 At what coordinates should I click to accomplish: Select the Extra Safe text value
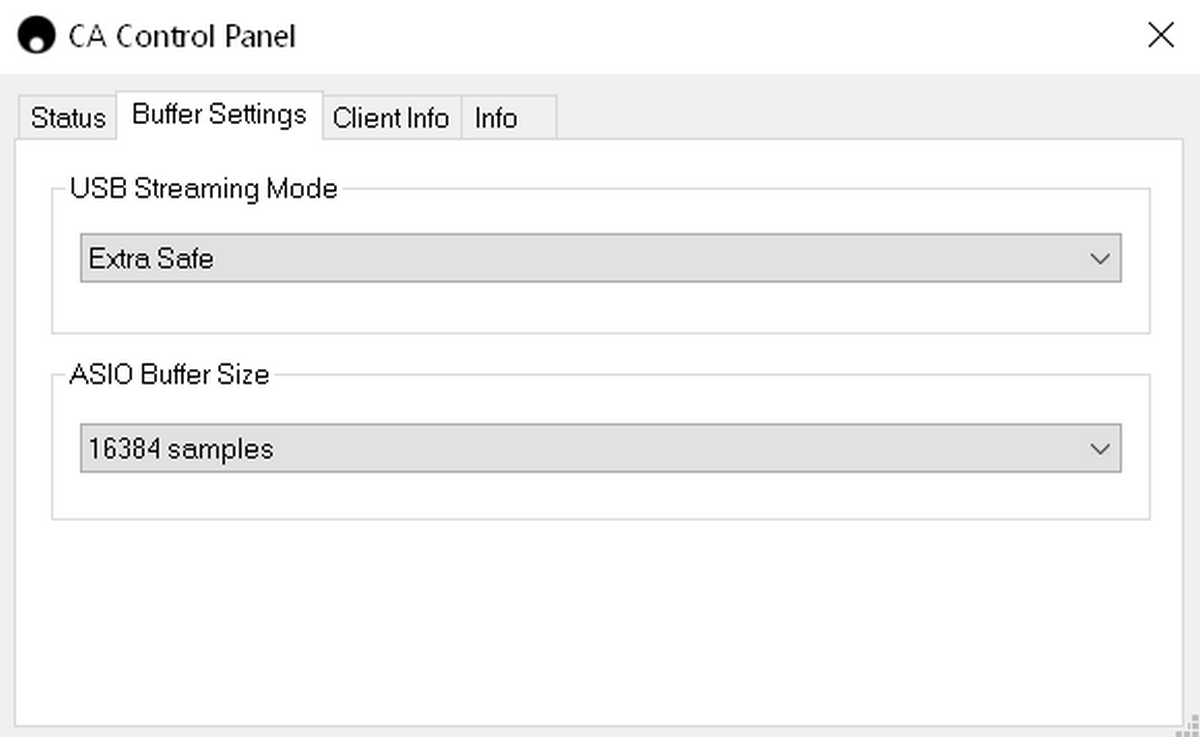click(151, 259)
